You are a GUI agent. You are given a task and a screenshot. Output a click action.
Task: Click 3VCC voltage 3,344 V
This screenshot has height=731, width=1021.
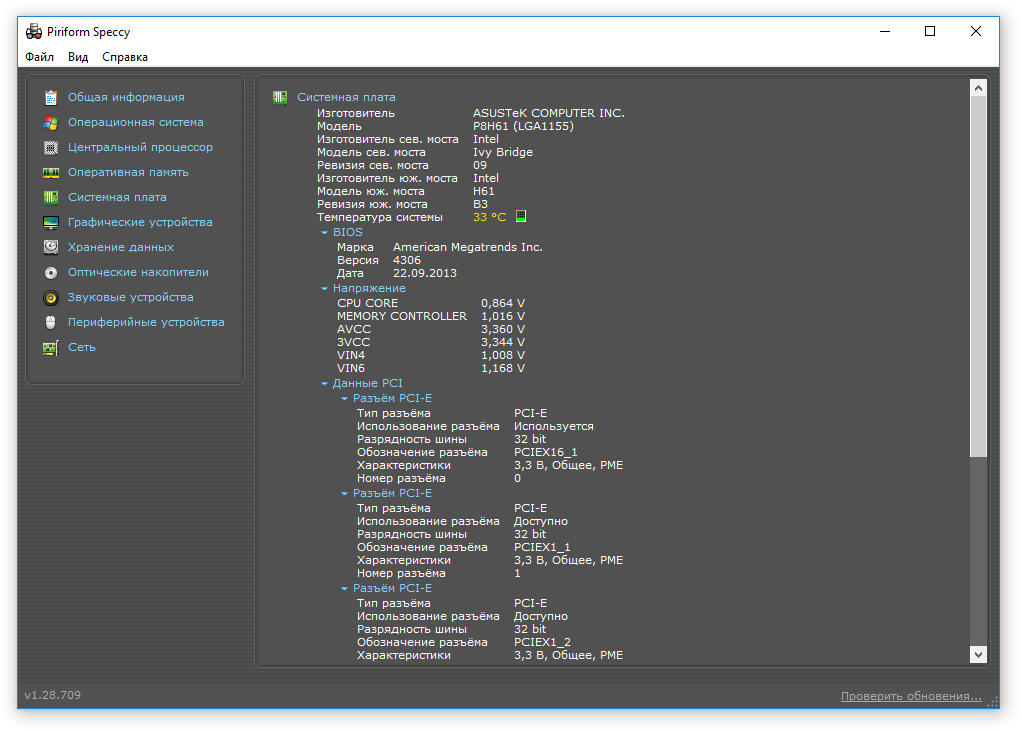[x=503, y=342]
